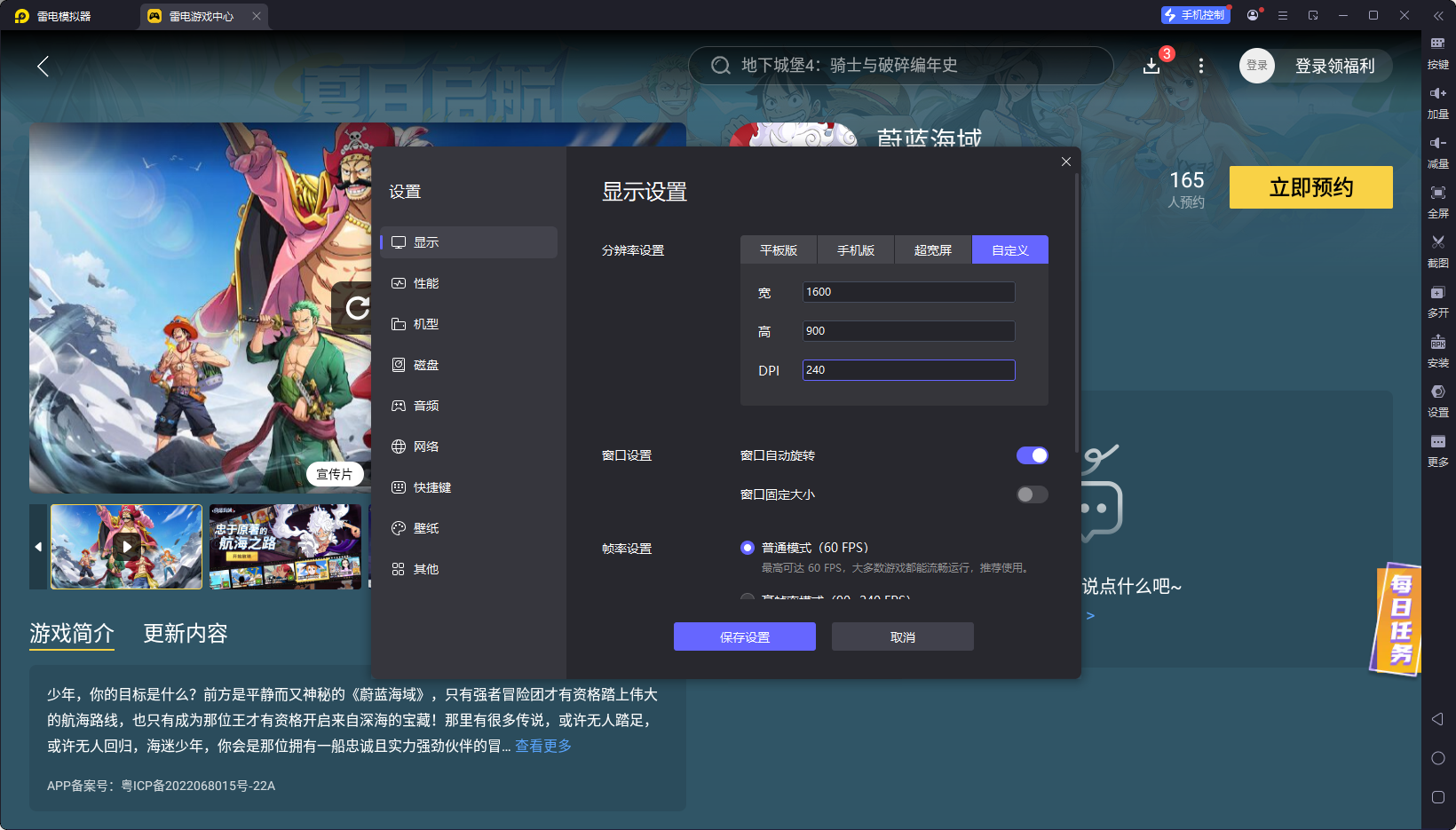Image resolution: width=1456 pixels, height=830 pixels.
Task: Open the 更多 more tools icon
Action: tap(1437, 441)
